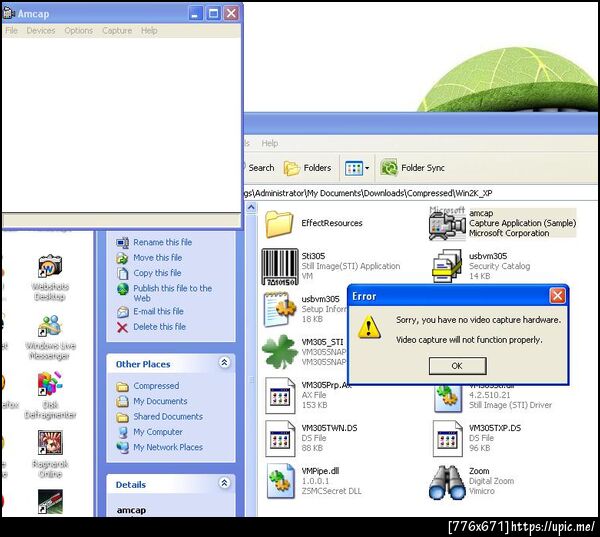Select the VM305_STI clover icon
The height and width of the screenshot is (537, 600).
click(280, 351)
